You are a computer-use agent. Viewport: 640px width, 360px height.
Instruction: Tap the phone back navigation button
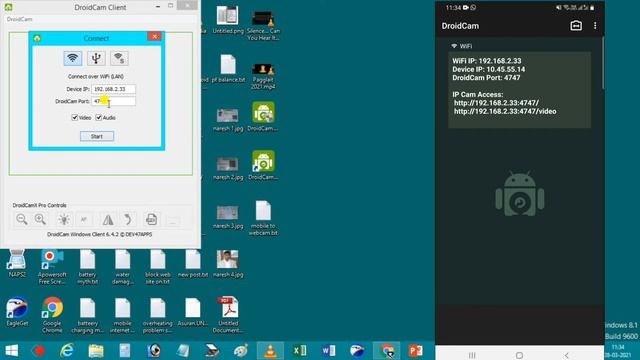pyautogui.click(x=567, y=355)
